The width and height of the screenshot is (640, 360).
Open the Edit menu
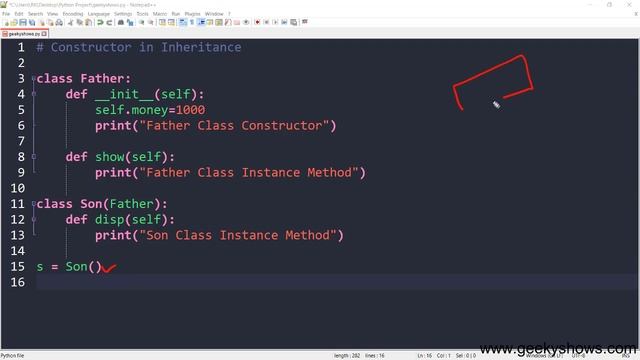[19, 14]
